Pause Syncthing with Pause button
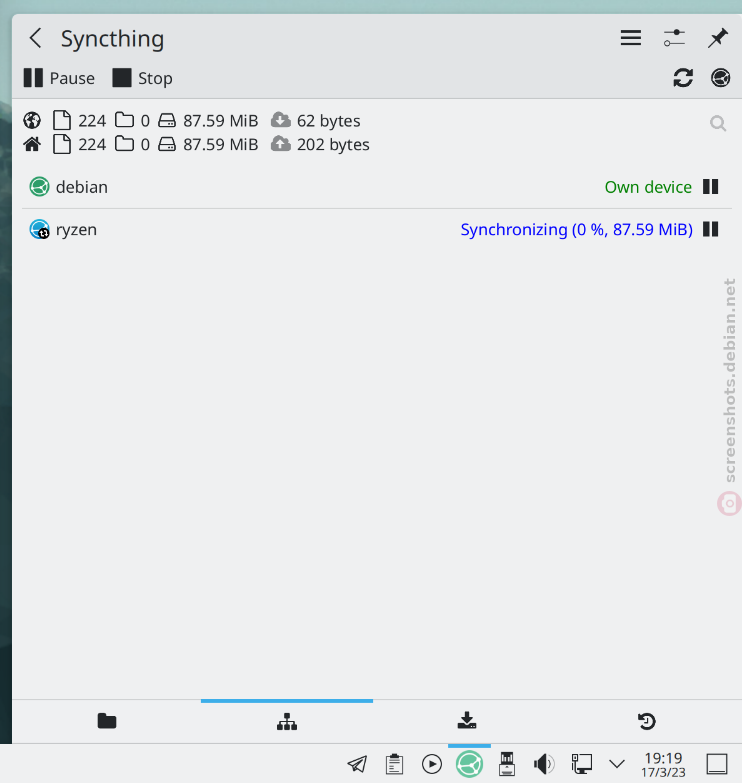742x783 pixels. [x=59, y=78]
